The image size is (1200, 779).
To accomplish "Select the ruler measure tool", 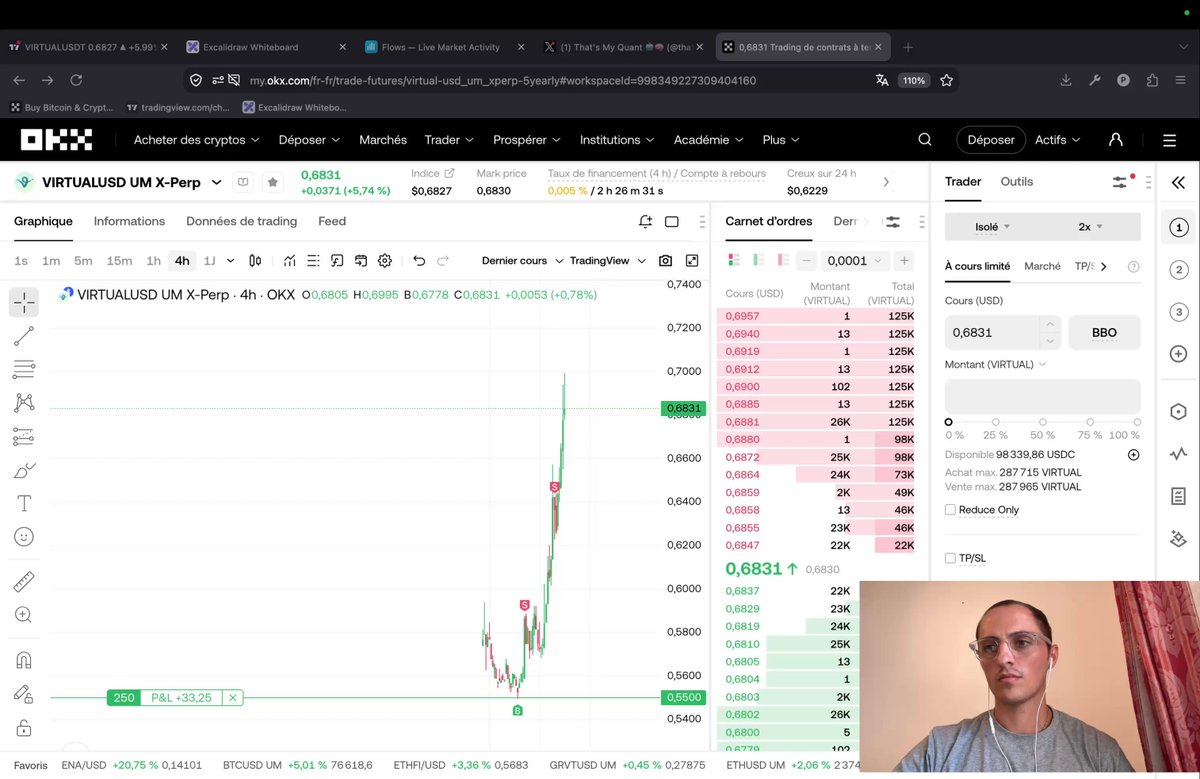I will point(24,582).
